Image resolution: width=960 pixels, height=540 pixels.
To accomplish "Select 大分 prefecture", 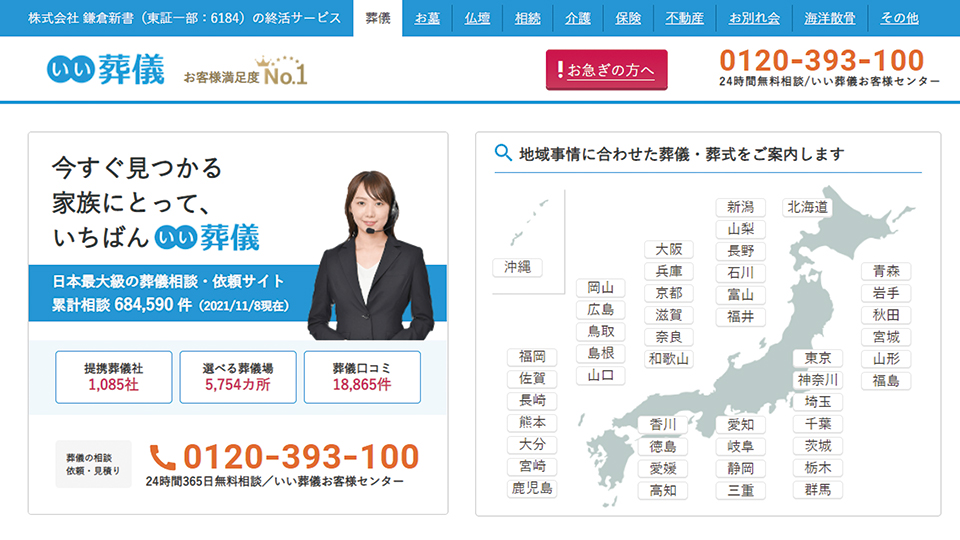I will (x=532, y=444).
